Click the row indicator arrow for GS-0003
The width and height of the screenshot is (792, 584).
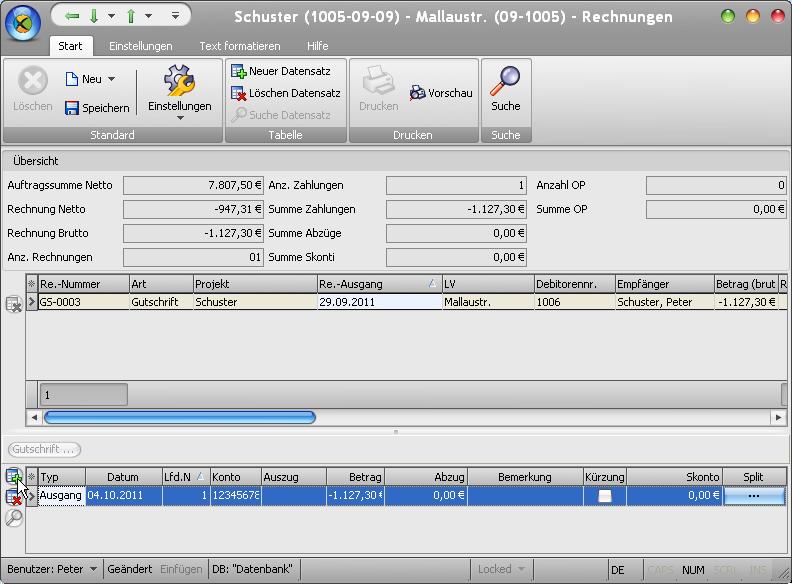point(32,302)
